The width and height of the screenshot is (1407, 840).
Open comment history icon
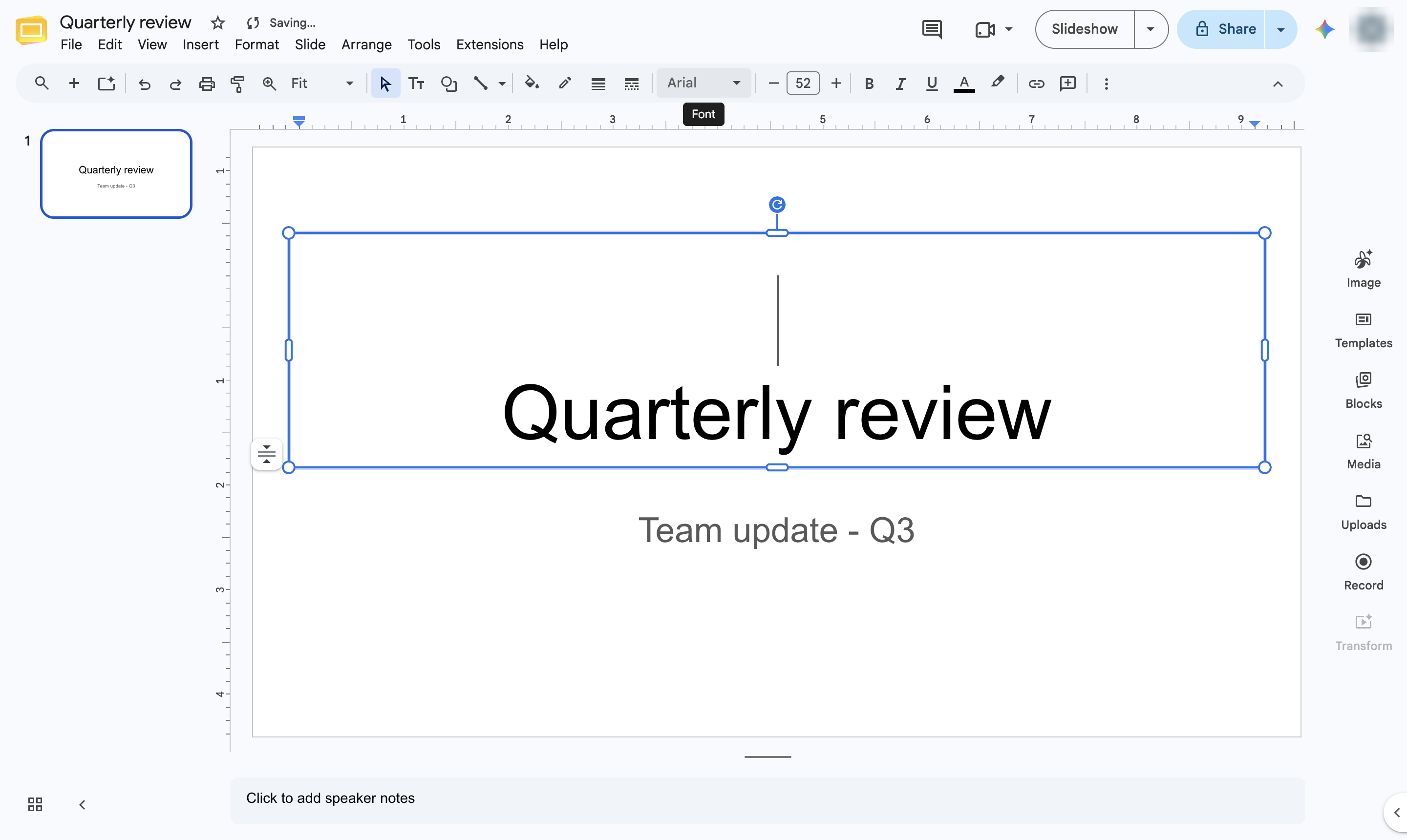click(x=931, y=29)
